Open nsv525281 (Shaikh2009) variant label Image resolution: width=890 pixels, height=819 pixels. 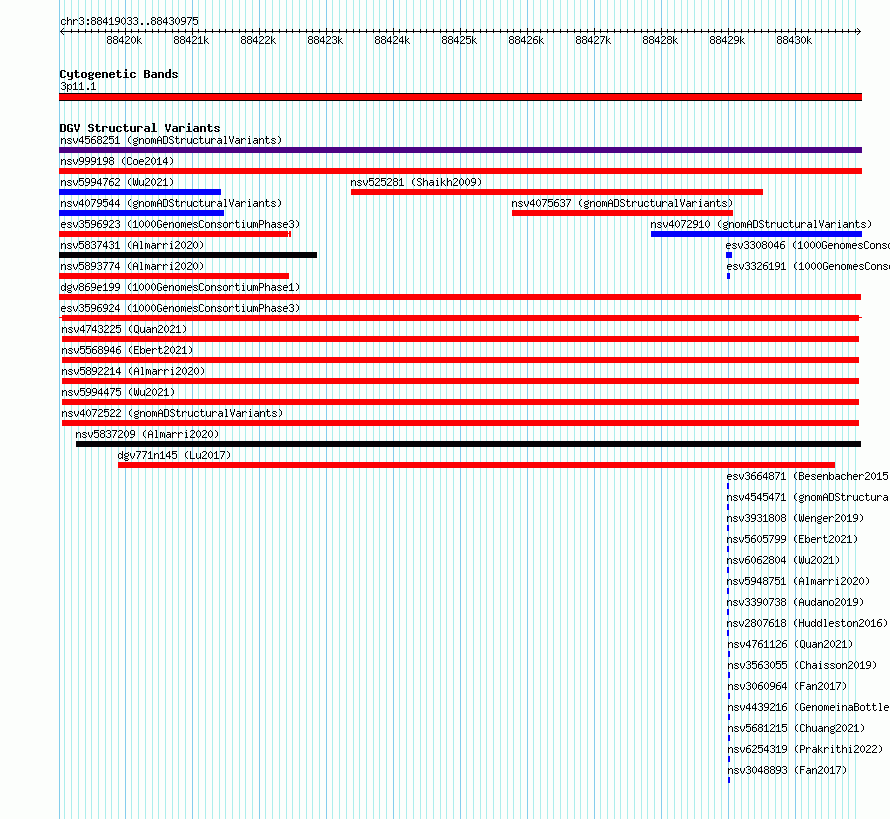(x=416, y=182)
